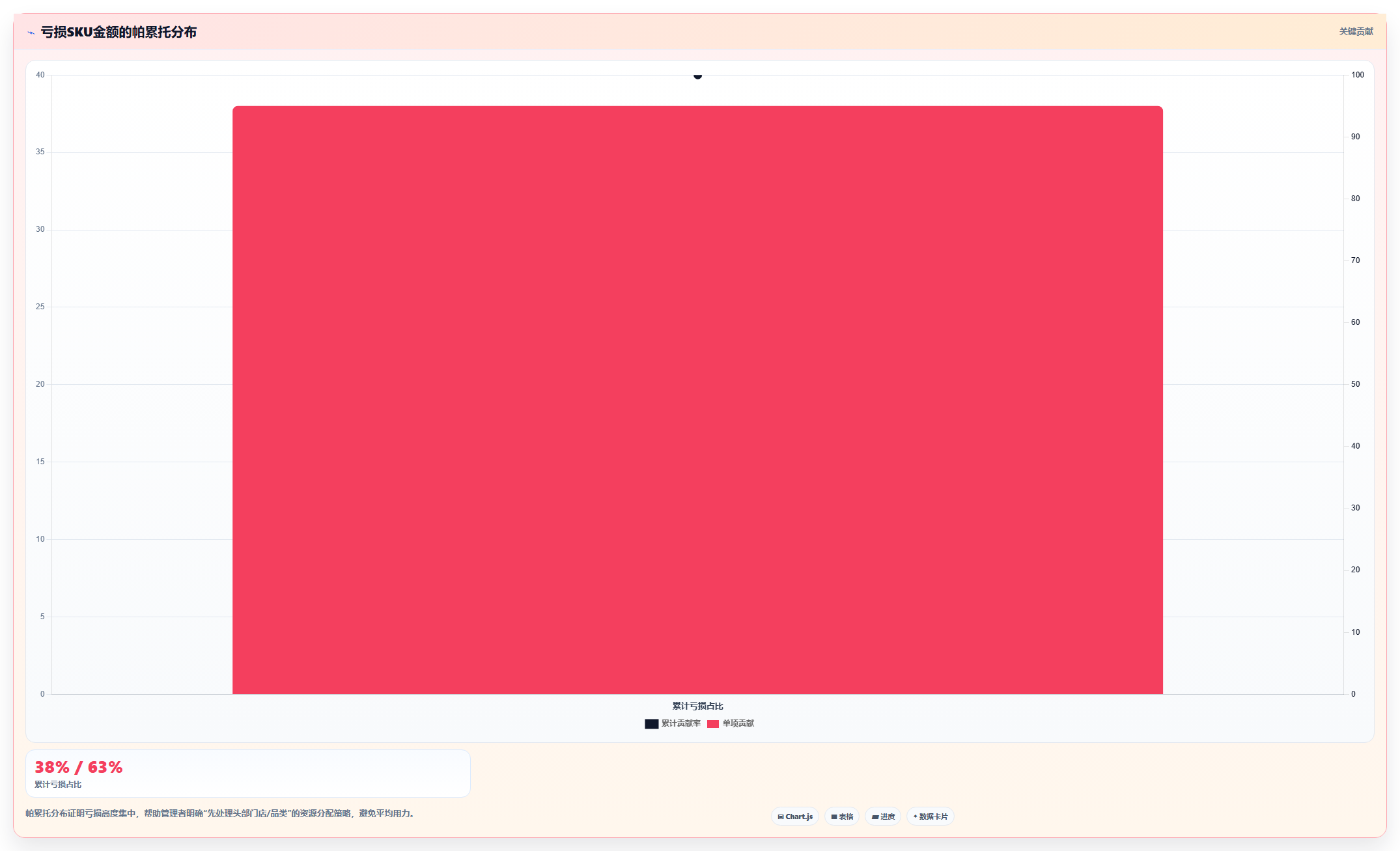Click the 关键贡献 tag in header
This screenshot has width=1400, height=851.
[1356, 31]
